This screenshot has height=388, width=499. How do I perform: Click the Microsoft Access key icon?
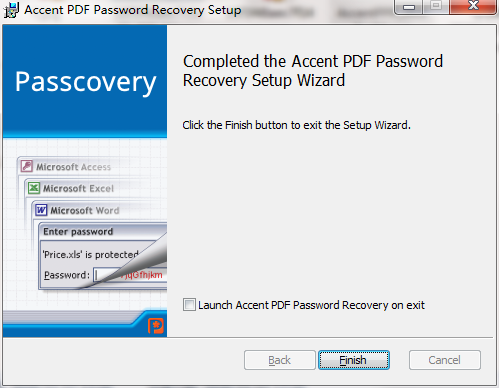tap(27, 166)
